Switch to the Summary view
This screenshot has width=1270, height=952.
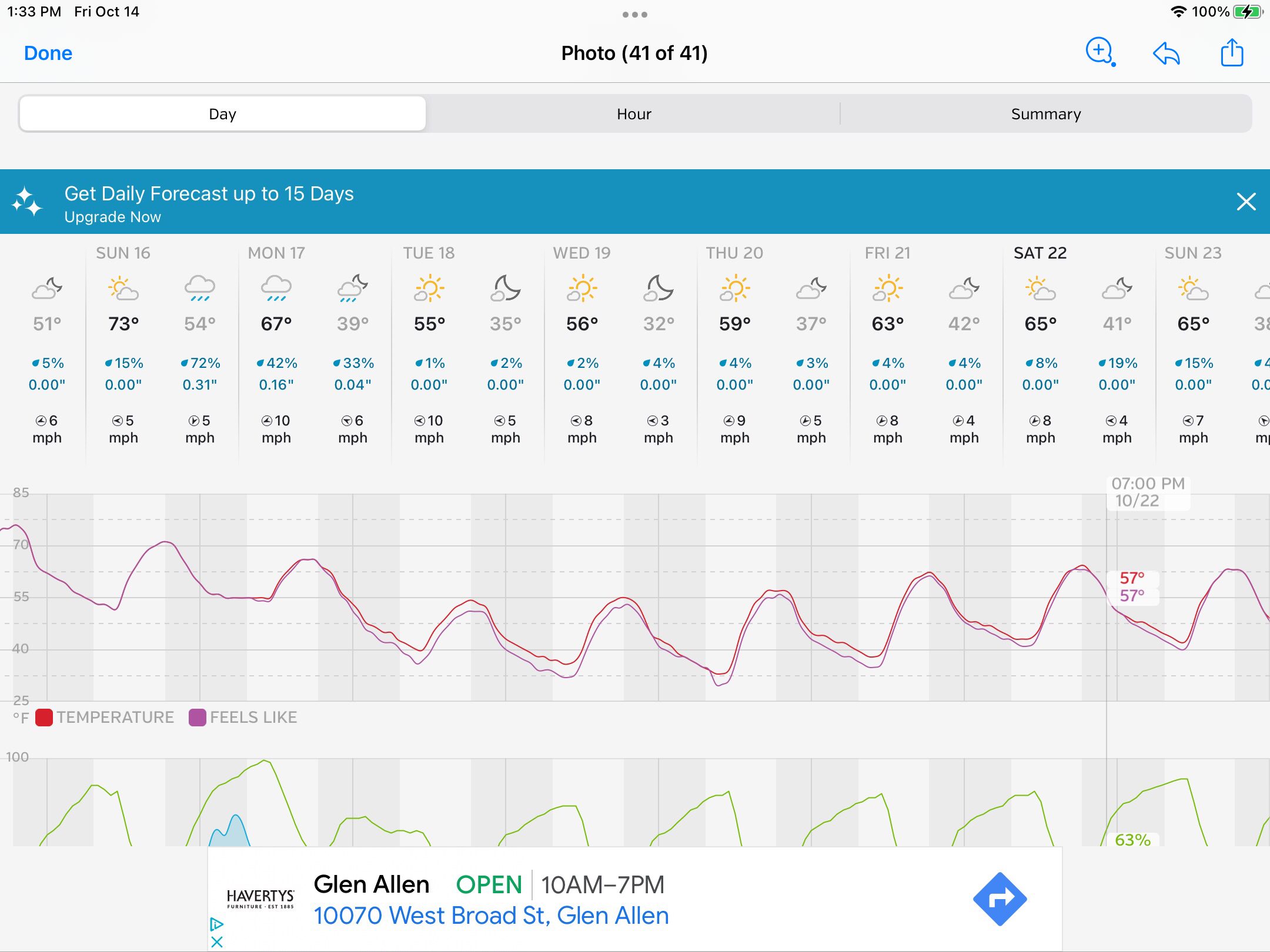point(1045,114)
